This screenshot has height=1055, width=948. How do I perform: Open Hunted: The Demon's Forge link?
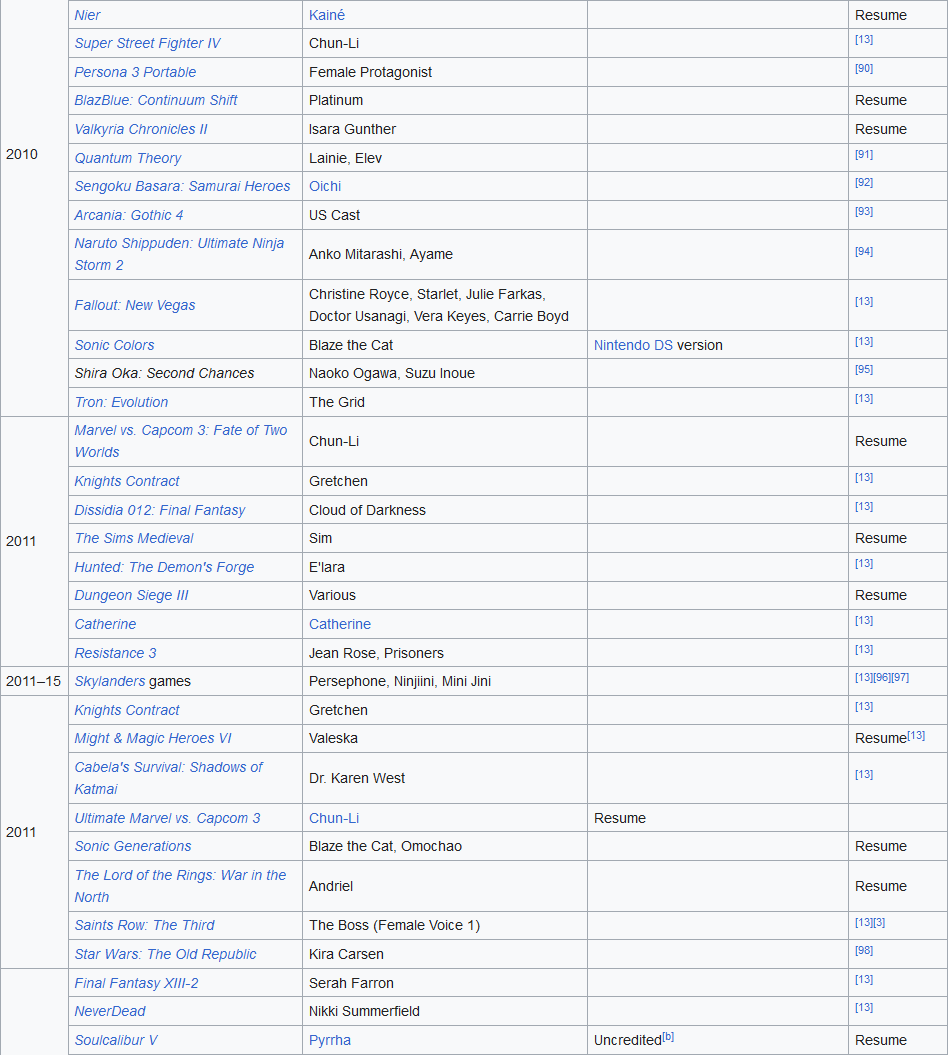[x=164, y=567]
